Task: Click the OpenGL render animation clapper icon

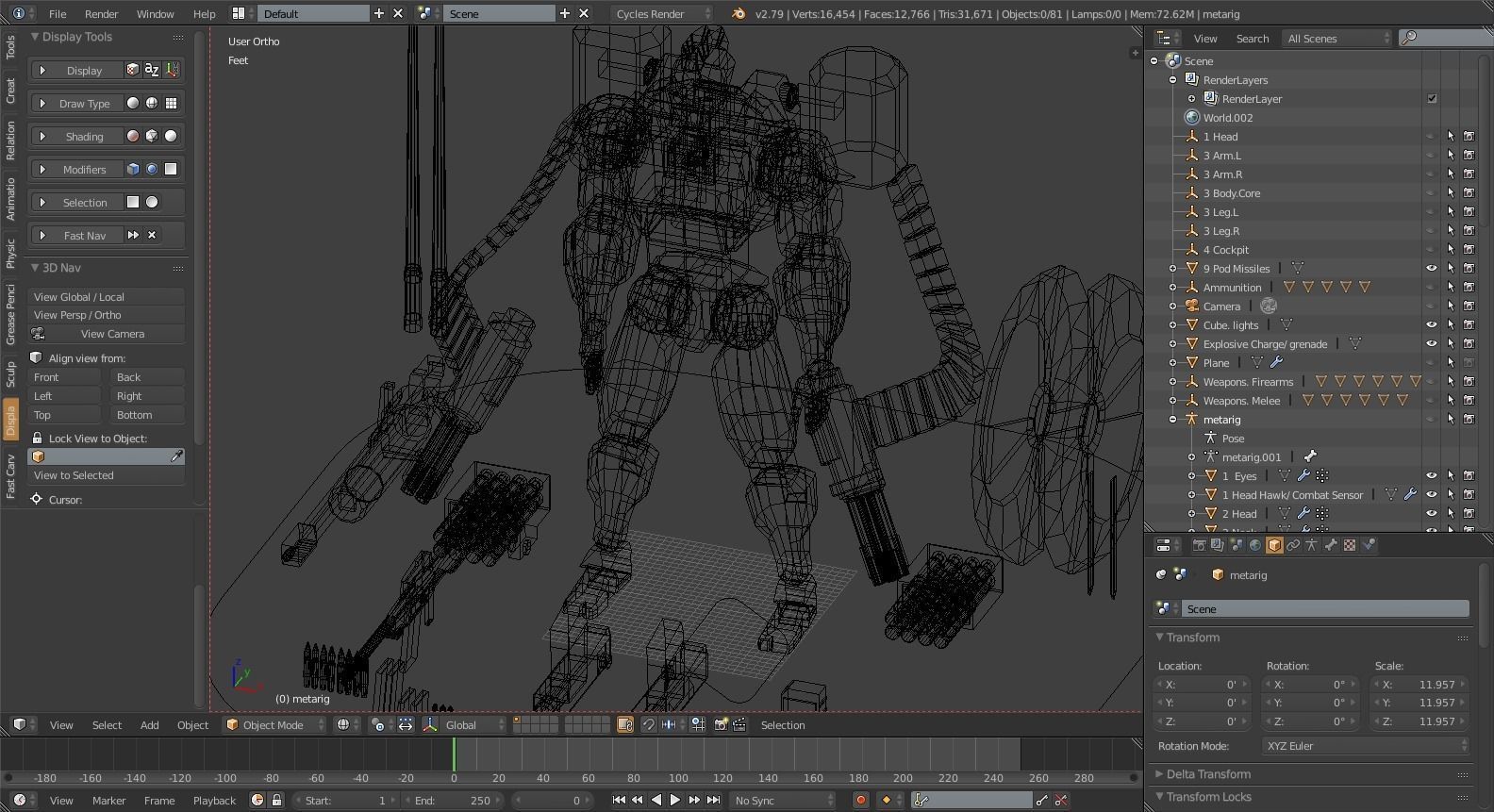Action: 739,724
